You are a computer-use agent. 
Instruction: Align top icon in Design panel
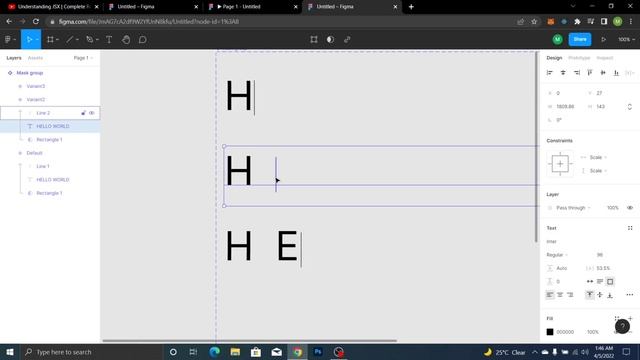pyautogui.click(x=589, y=73)
